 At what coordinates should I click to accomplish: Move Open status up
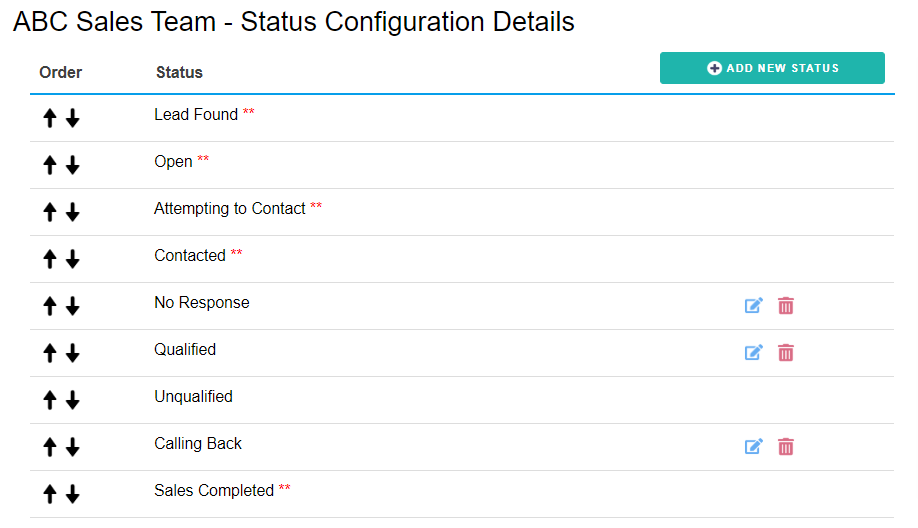click(x=50, y=165)
